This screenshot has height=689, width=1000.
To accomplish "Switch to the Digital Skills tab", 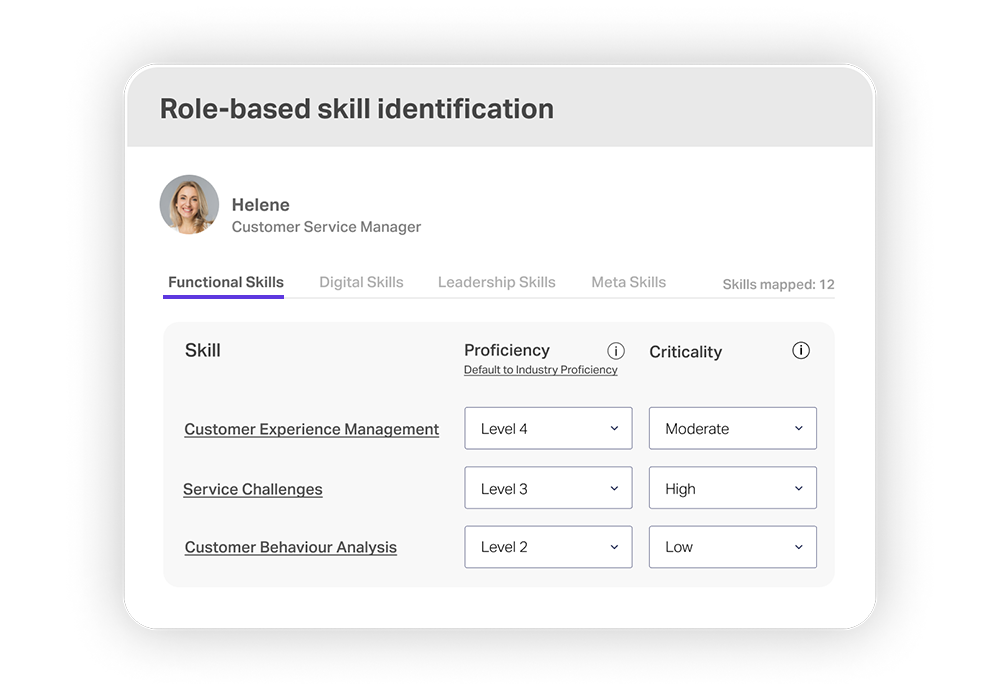I will pos(361,282).
